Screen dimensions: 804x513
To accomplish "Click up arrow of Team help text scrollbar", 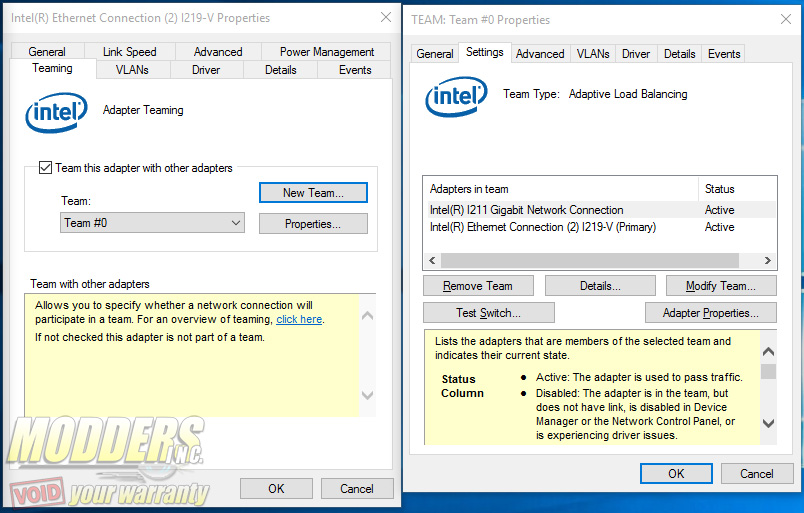I will click(768, 352).
